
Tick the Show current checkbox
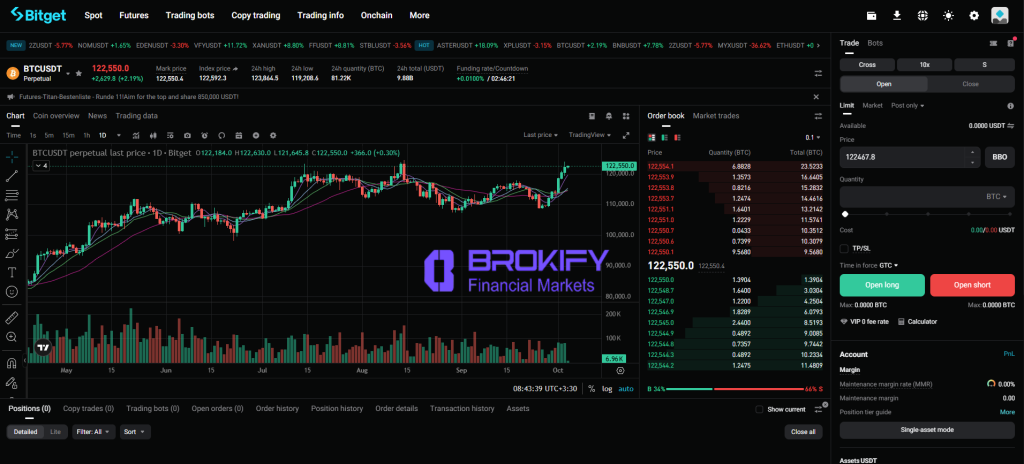click(x=760, y=409)
